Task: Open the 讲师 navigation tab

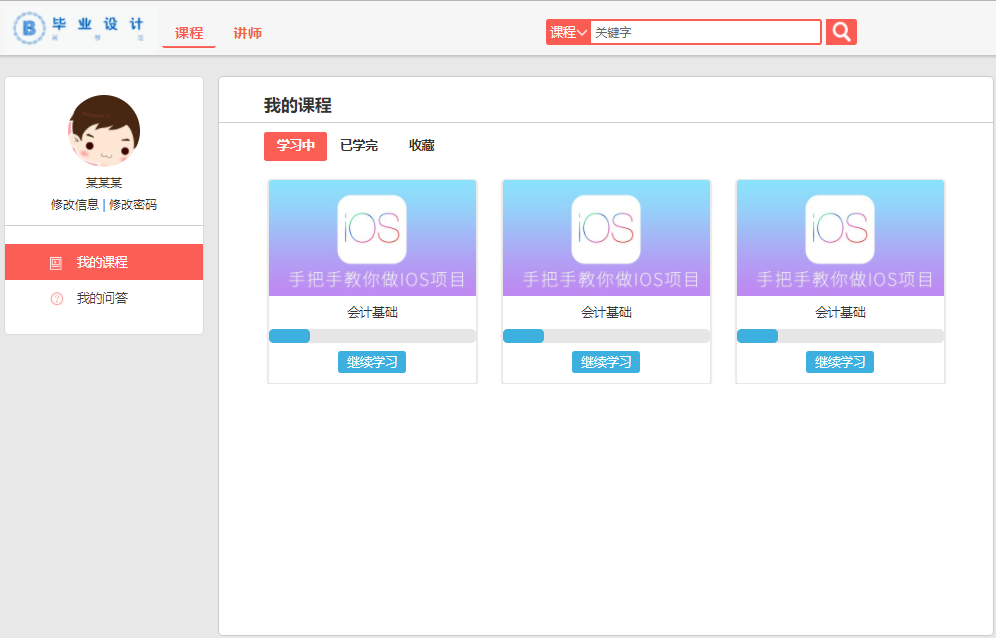Action: 248,33
